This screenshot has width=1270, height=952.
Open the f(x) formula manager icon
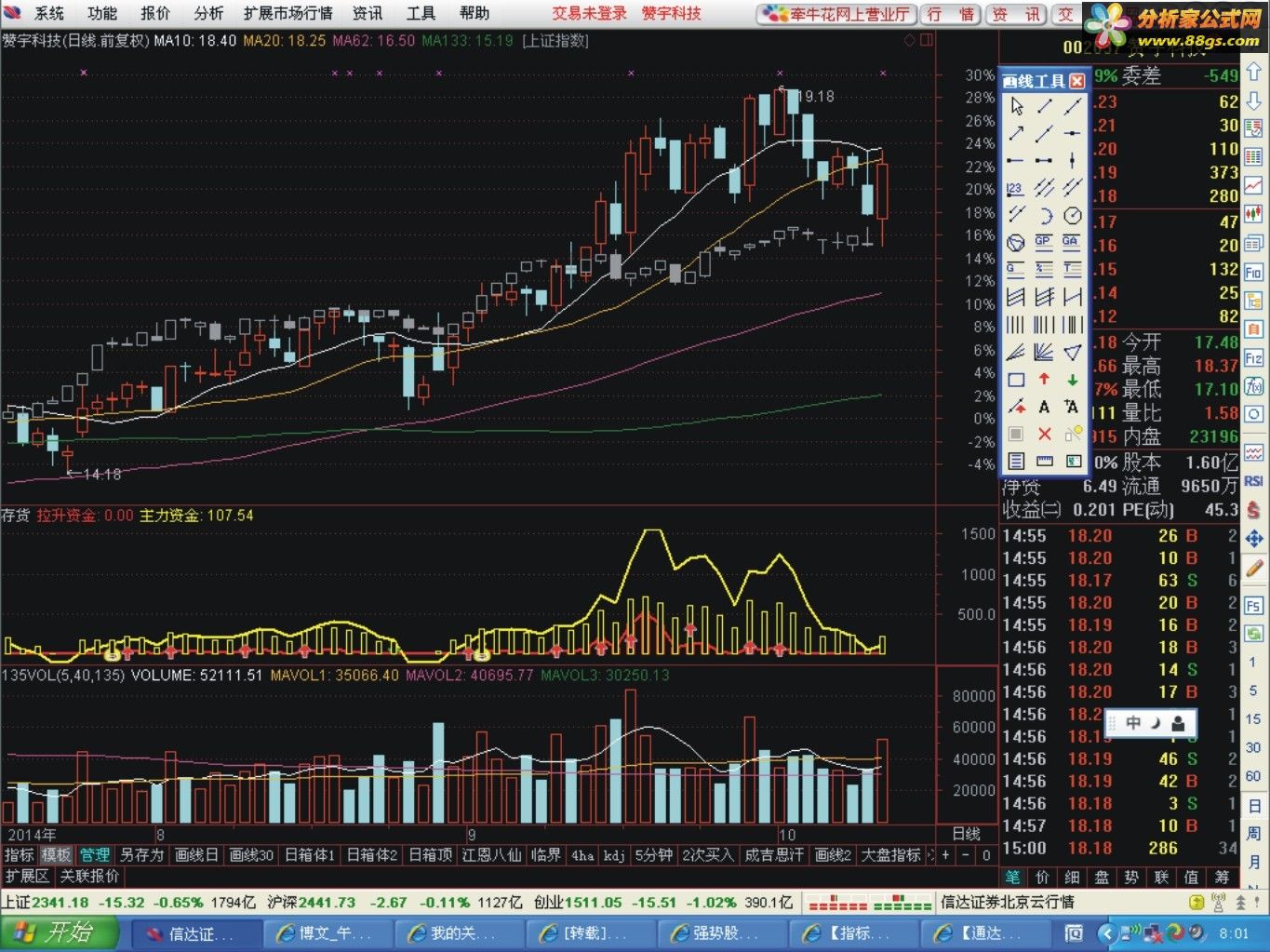[1254, 386]
